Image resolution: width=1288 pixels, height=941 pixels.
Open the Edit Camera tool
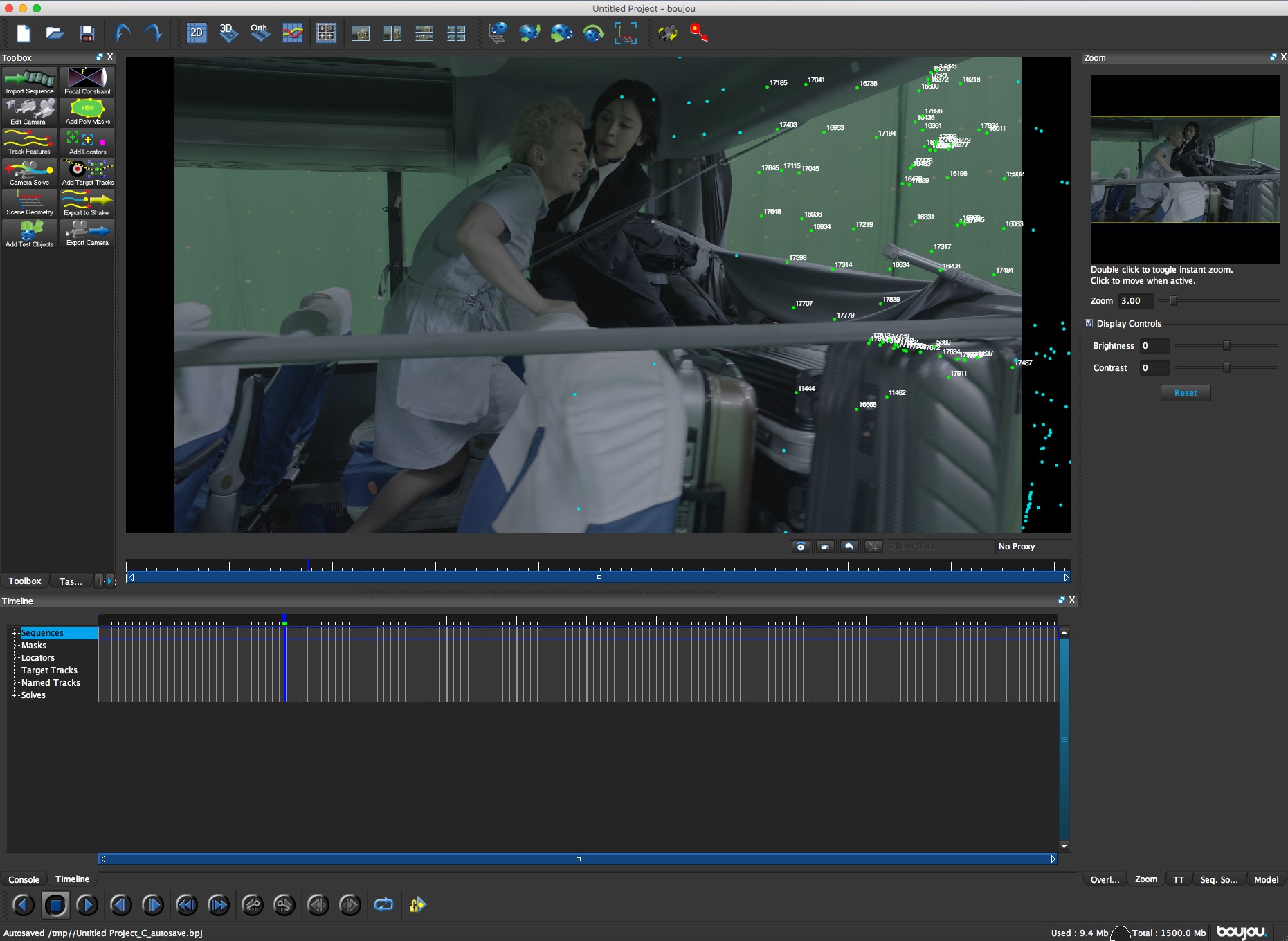coord(30,112)
